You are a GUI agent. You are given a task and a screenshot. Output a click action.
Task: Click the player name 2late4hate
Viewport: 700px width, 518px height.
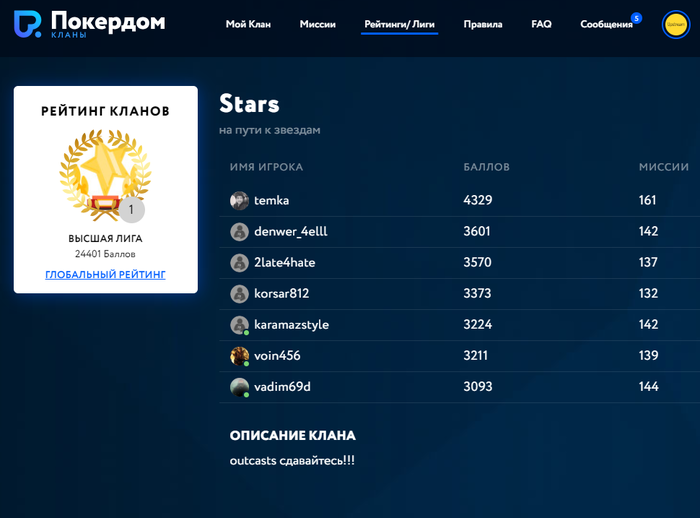pyautogui.click(x=284, y=263)
